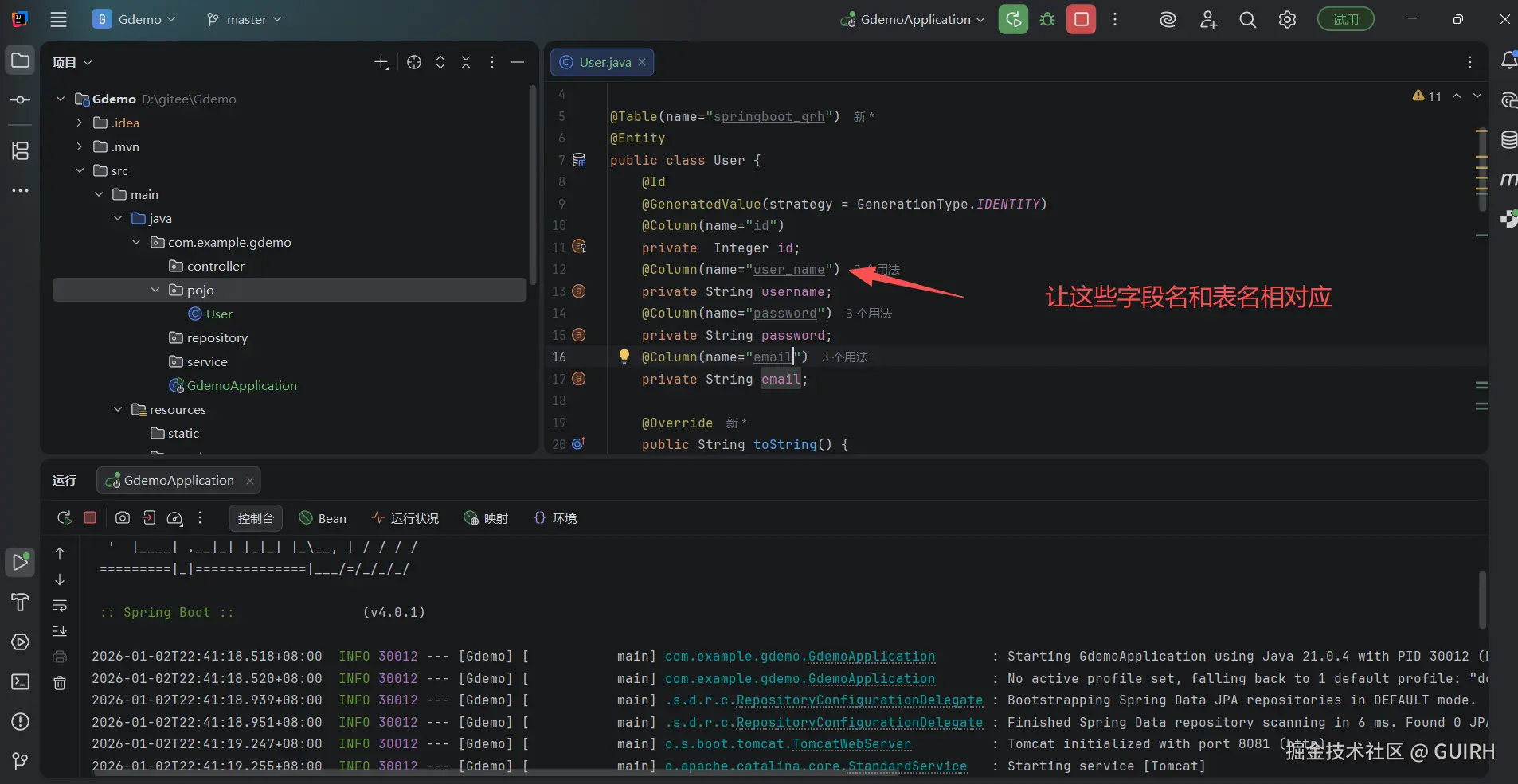The height and width of the screenshot is (784, 1518).
Task: Click the 试用 trial button
Action: pyautogui.click(x=1346, y=19)
